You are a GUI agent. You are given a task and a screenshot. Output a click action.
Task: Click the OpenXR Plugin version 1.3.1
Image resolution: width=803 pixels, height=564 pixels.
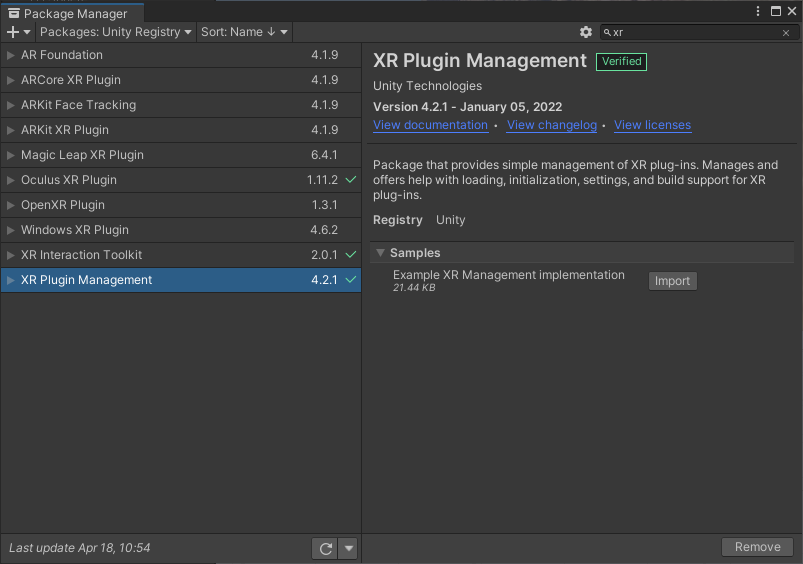tap(325, 205)
